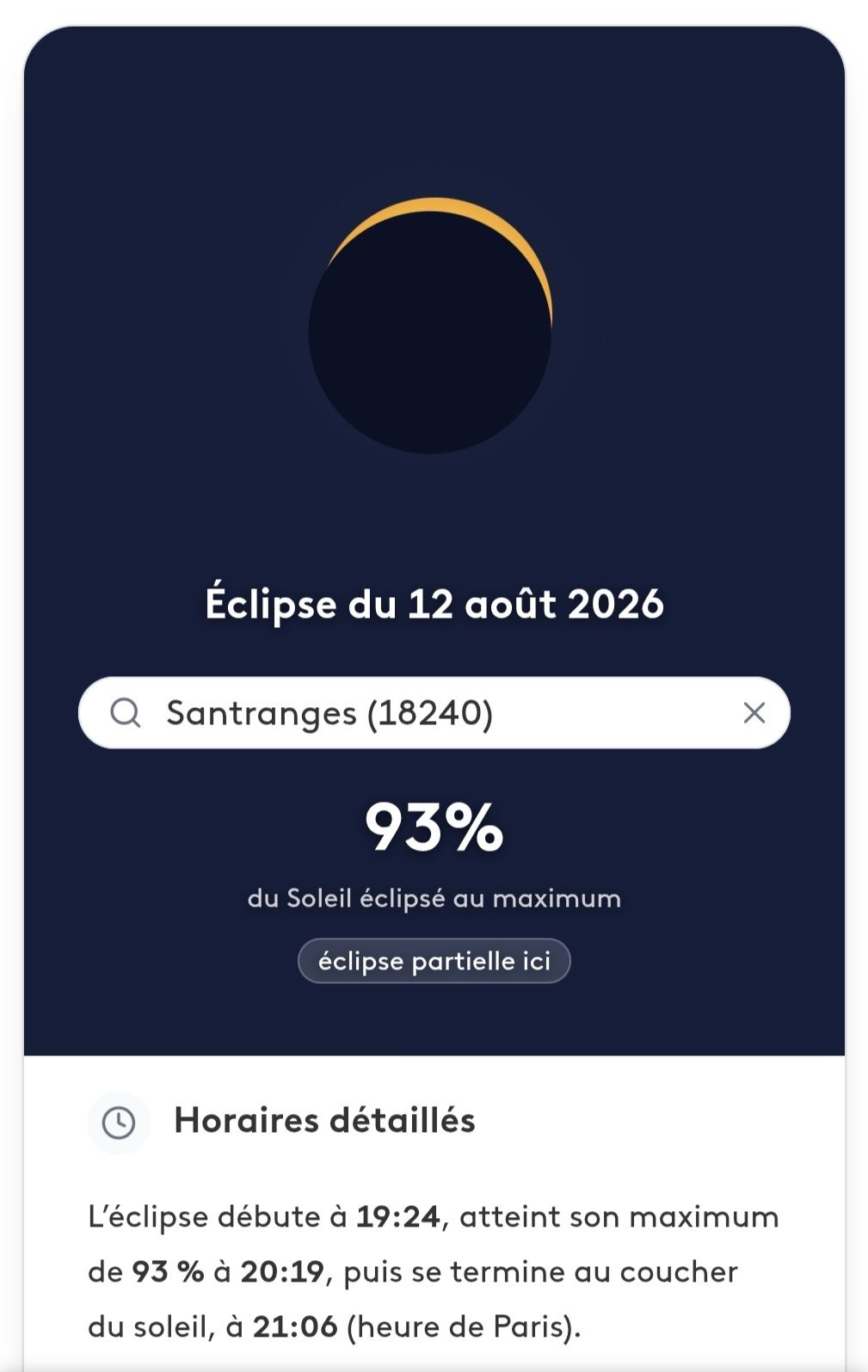
Task: Click 'atteint son maximum' in the schedule text
Action: pos(619,1217)
